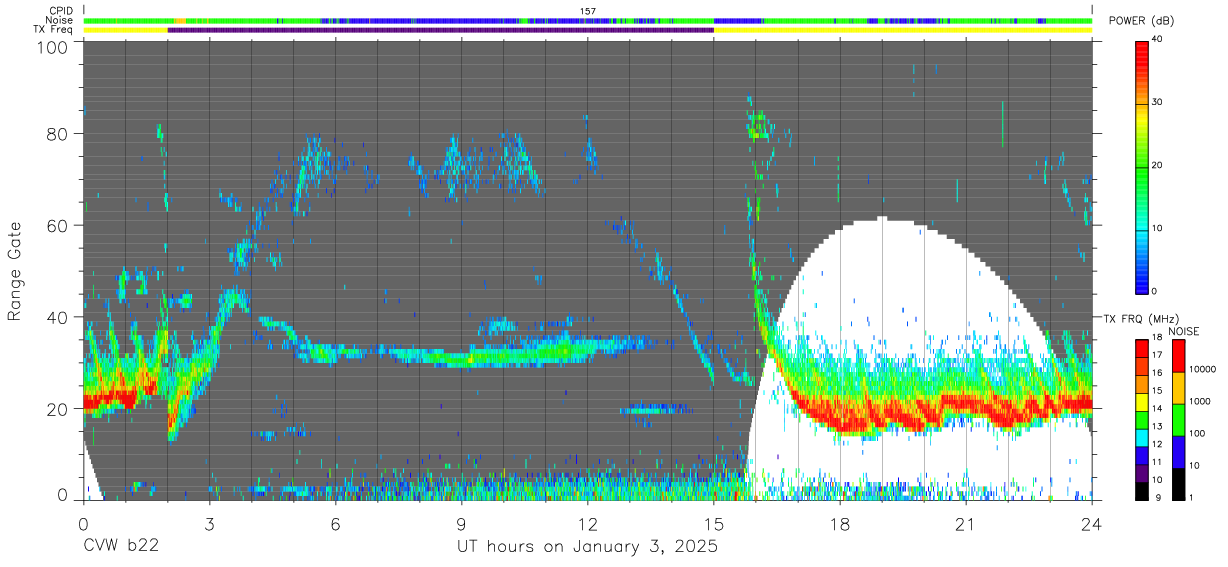Screen dimensions: 1228x567
Task: Click the black segment of NOISE color bar
Action: [1179, 484]
